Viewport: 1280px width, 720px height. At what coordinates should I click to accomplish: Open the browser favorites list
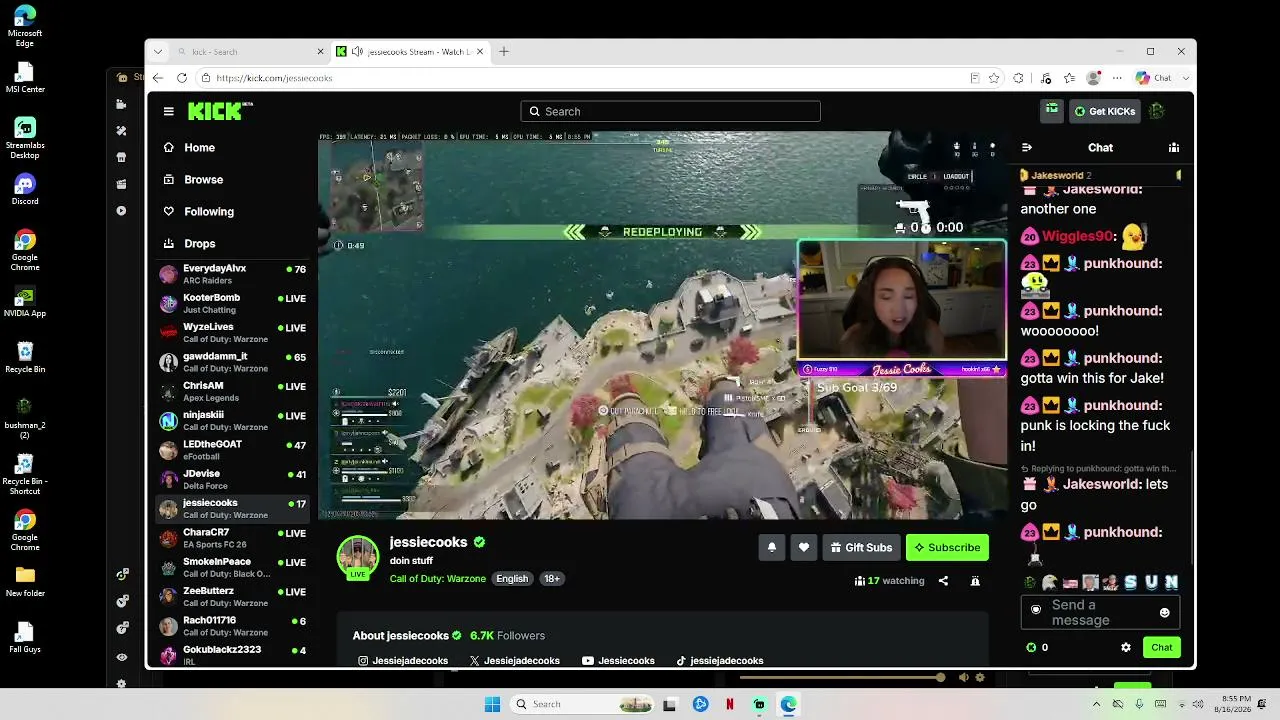pyautogui.click(x=1070, y=78)
